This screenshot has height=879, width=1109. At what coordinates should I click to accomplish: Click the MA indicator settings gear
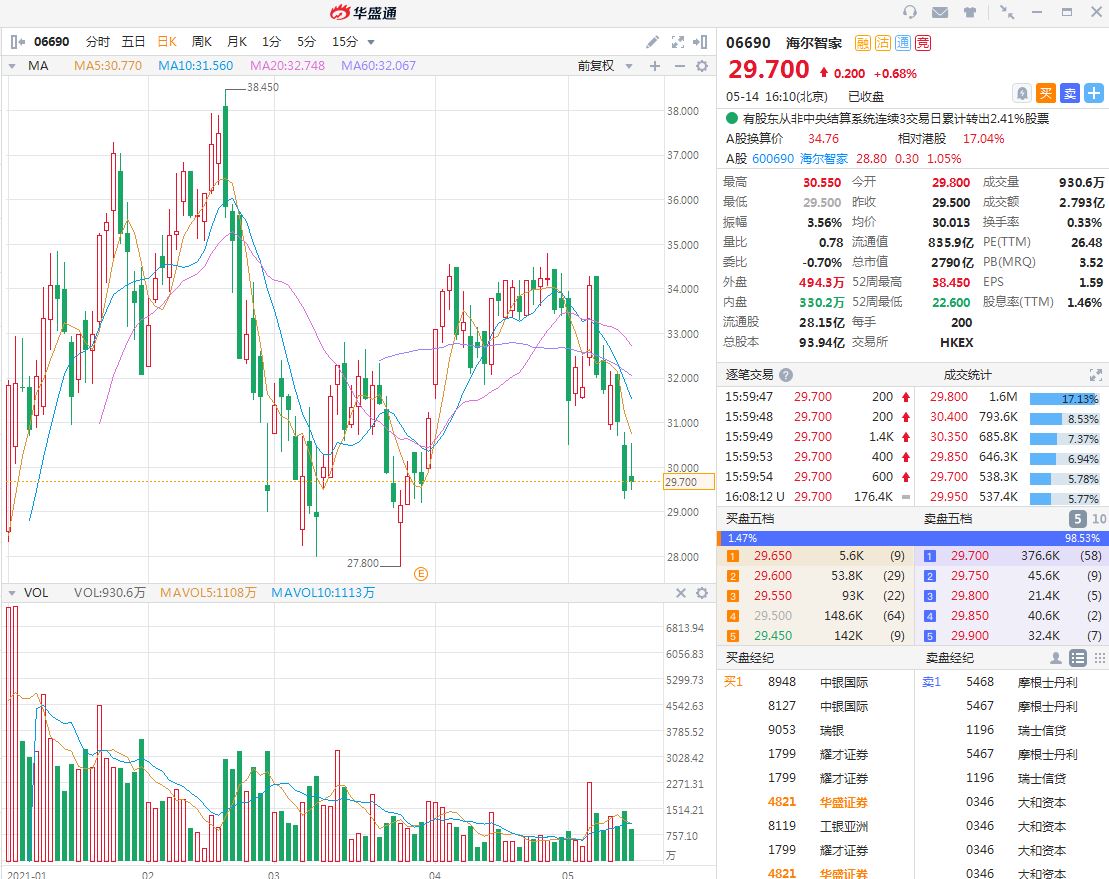[x=702, y=66]
